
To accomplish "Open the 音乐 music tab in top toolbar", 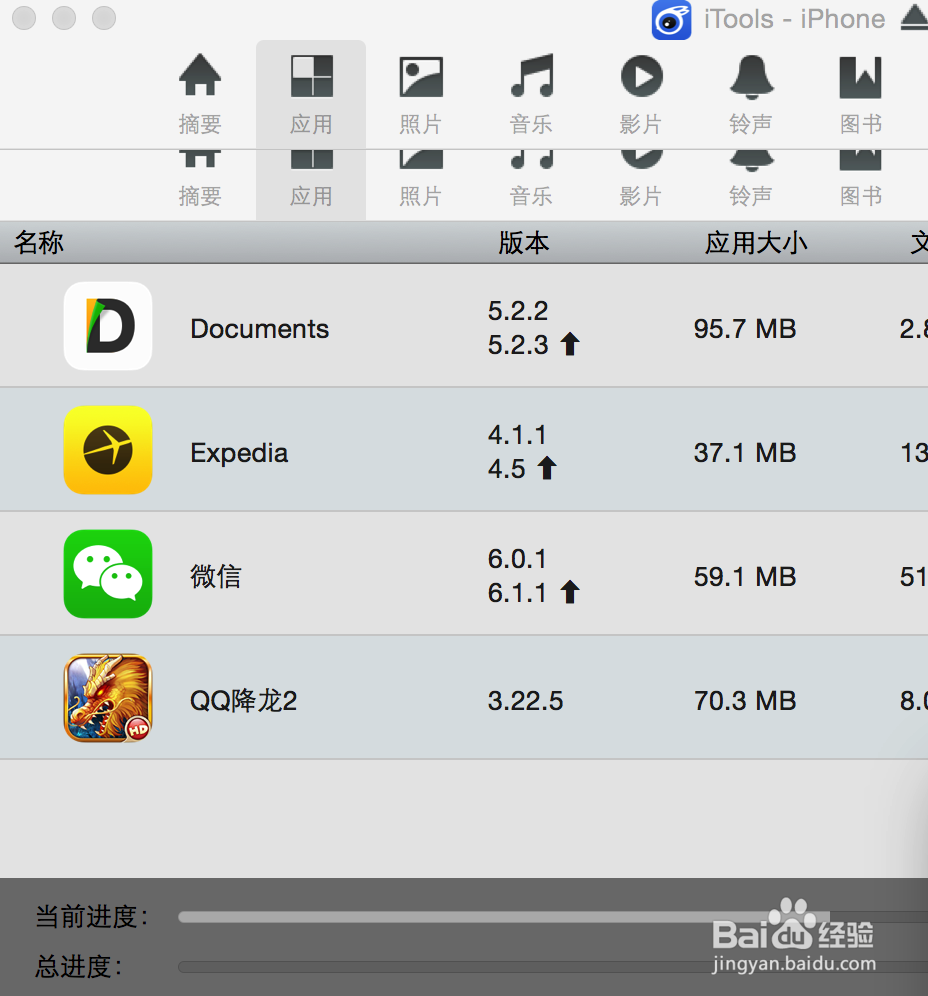I will tap(531, 94).
